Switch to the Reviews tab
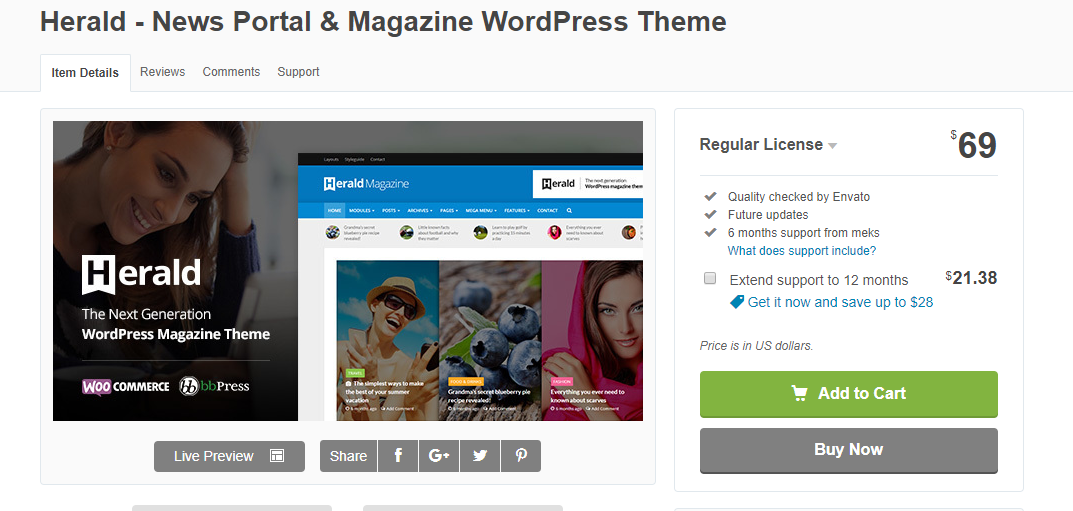Screen dimensions: 1073x511 [x=162, y=72]
